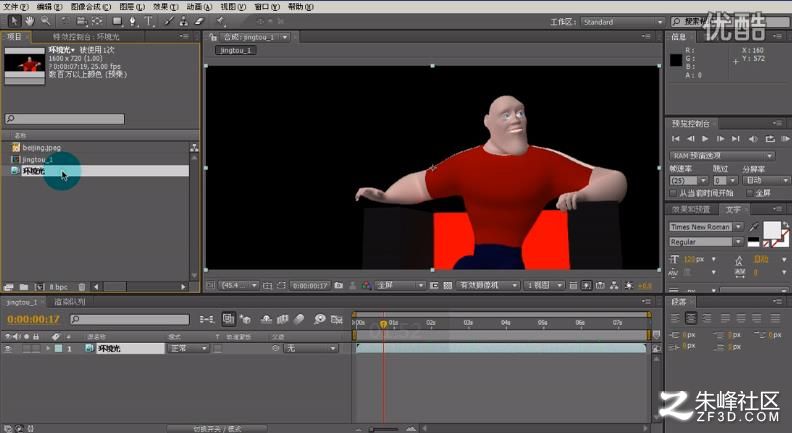Switch to the 特效控制台 tab
Image resolution: width=792 pixels, height=433 pixels.
[86, 37]
